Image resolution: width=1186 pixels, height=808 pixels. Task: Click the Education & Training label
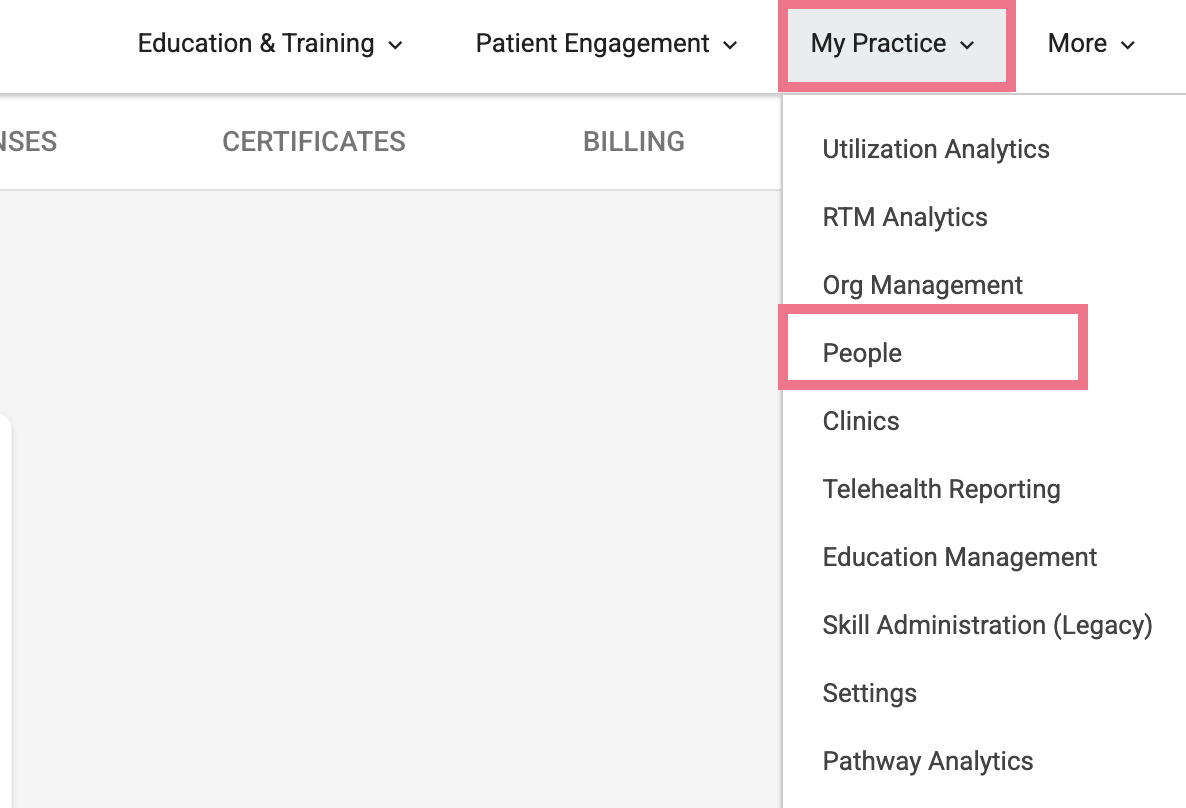256,43
